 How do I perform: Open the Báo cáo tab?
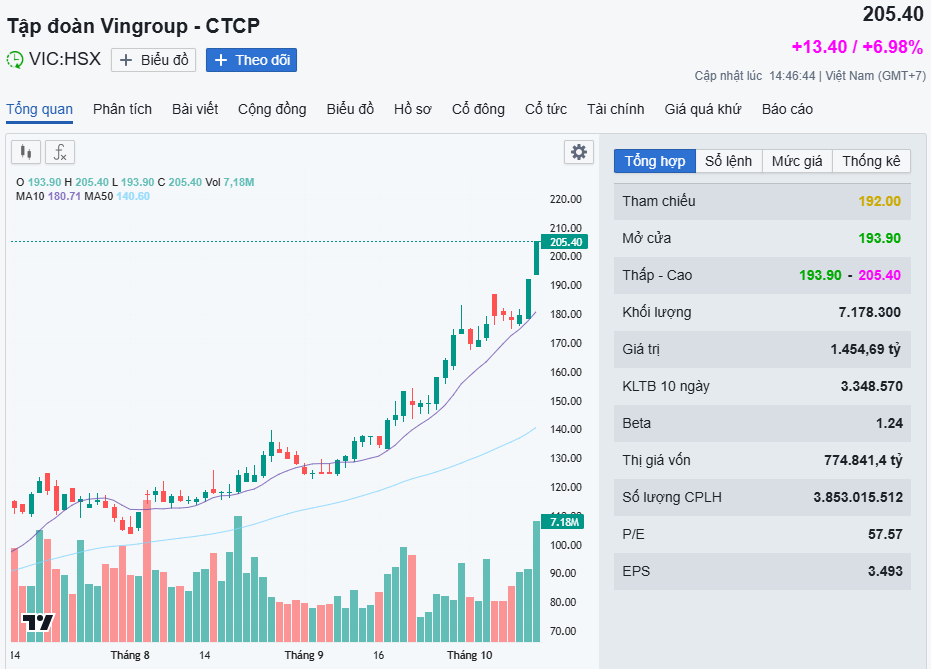pos(787,109)
